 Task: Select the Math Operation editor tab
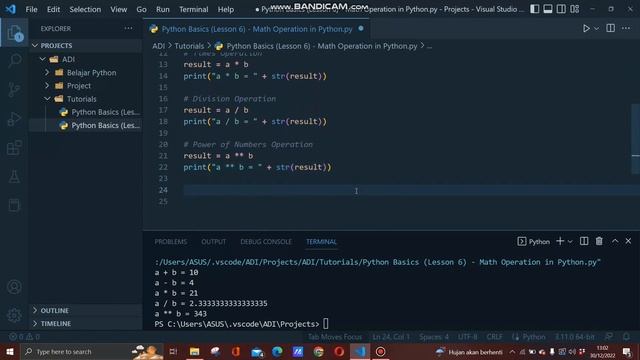[x=257, y=29]
